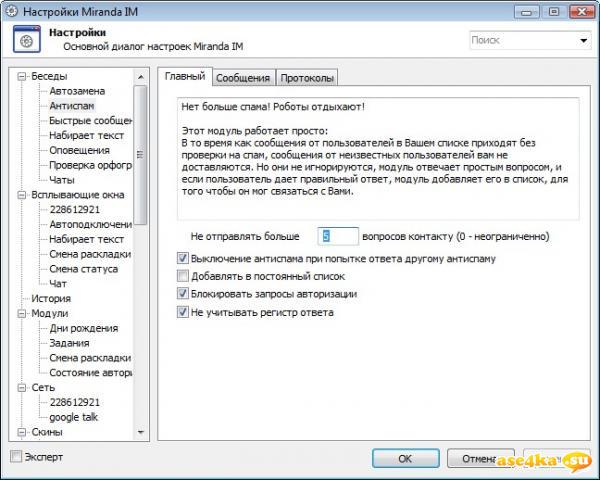This screenshot has height=480, width=600.
Task: Click the tree scrollbar up arrow
Action: (x=140, y=77)
